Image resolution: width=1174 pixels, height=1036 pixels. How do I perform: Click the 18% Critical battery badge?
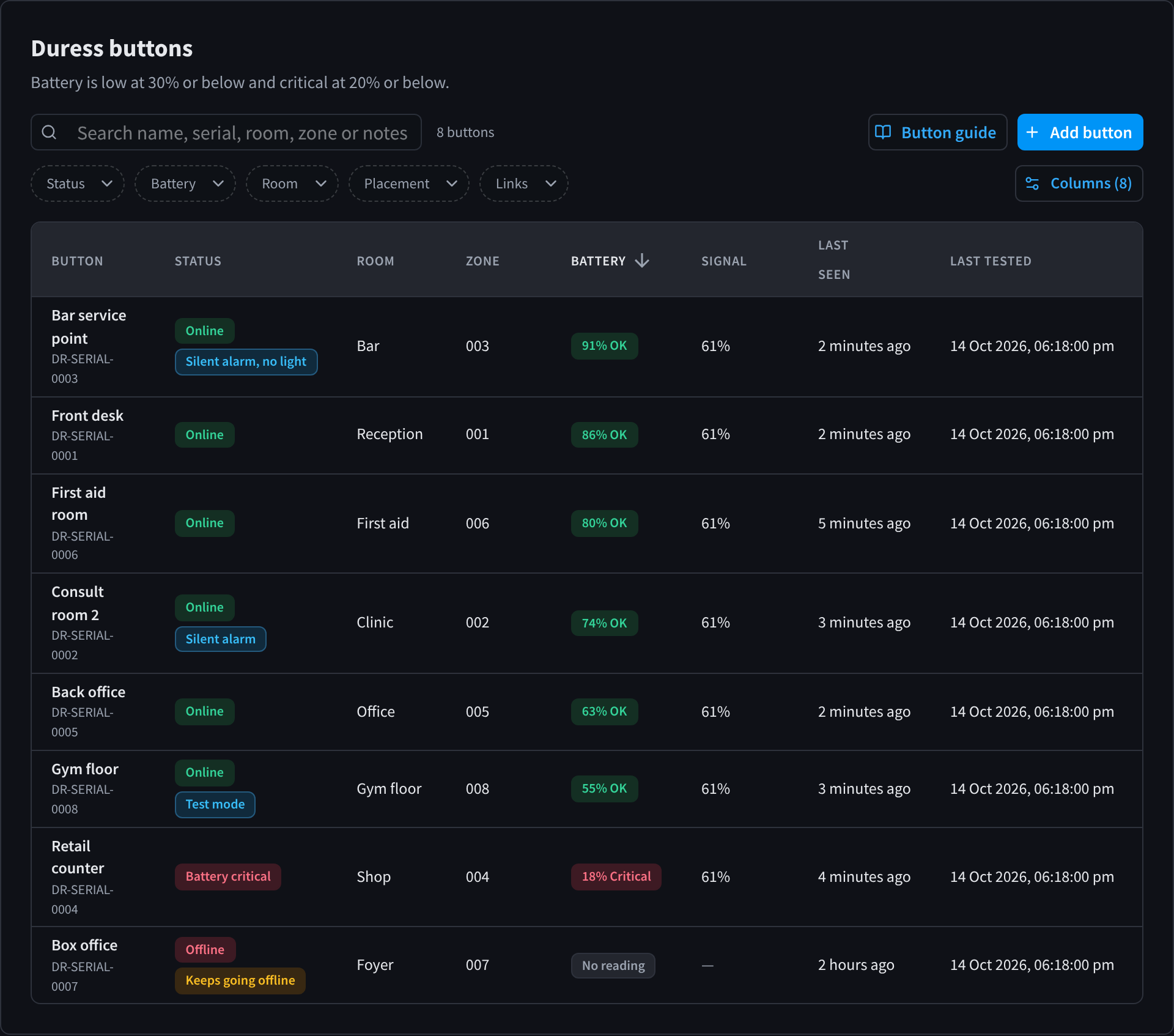tap(616, 876)
